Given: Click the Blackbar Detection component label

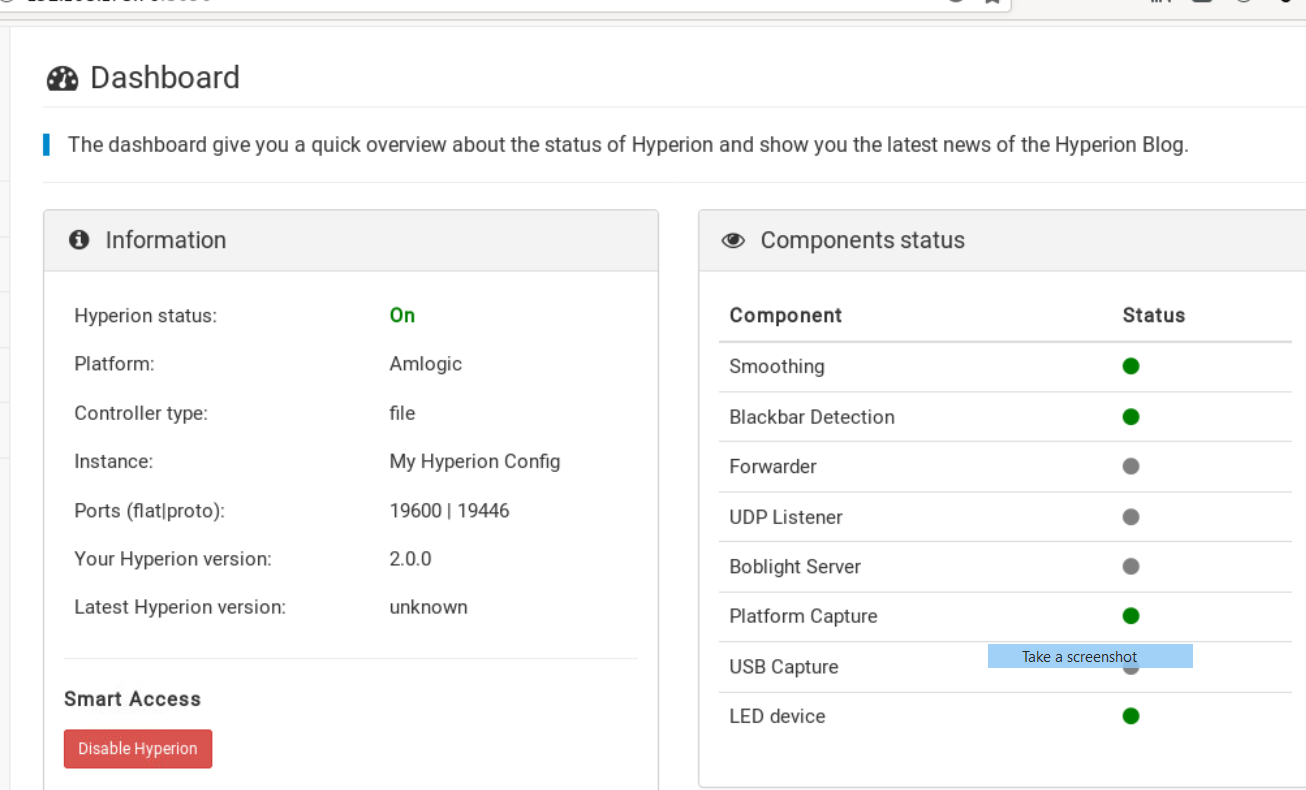Looking at the screenshot, I should coord(812,417).
